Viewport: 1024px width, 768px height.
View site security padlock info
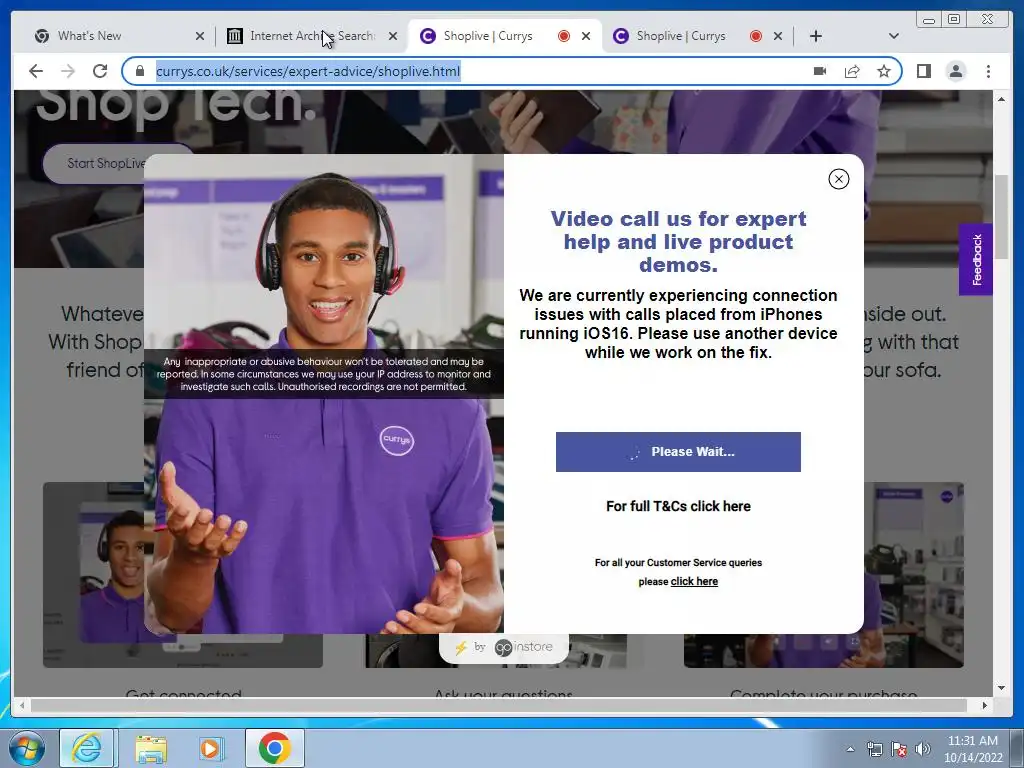pos(140,71)
